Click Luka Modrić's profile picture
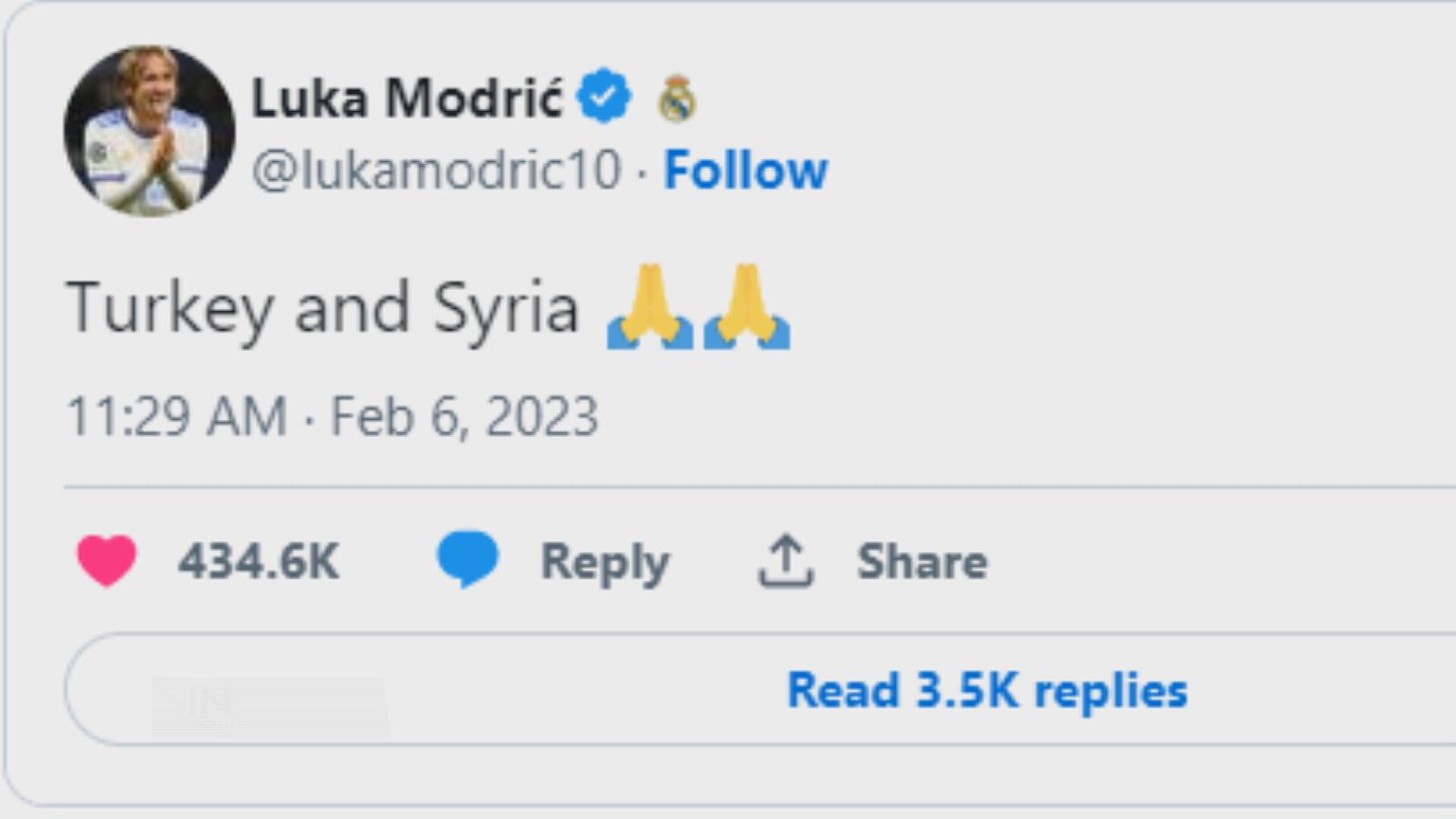 [149, 131]
